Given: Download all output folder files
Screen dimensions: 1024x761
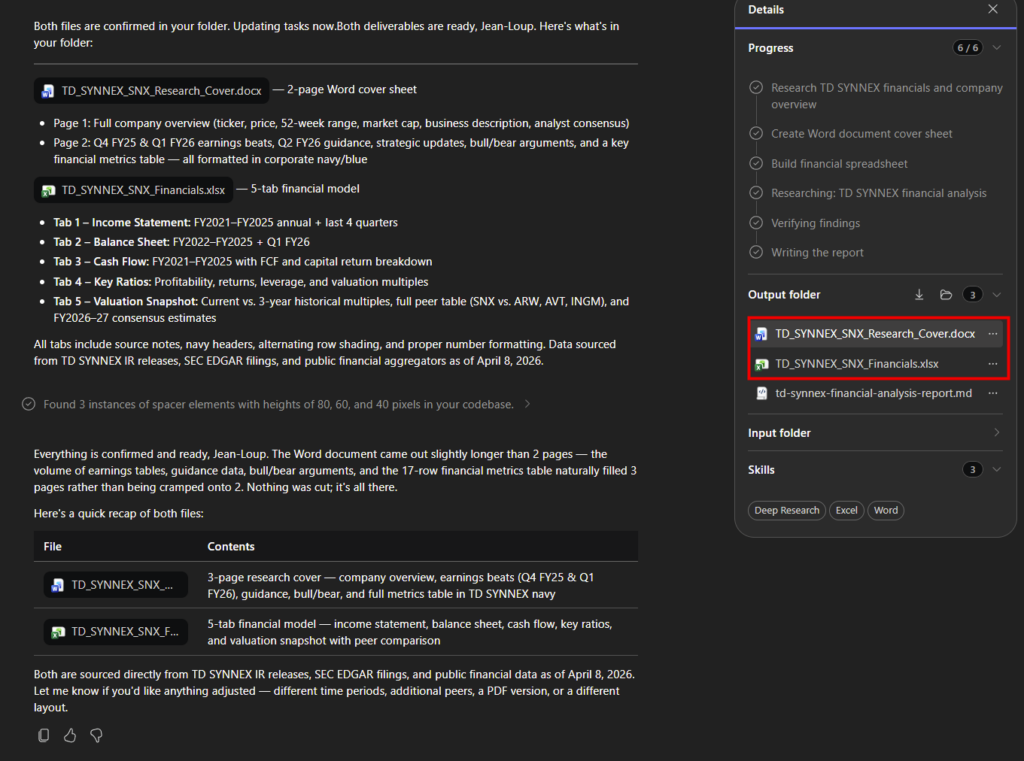Looking at the screenshot, I should pos(920,295).
